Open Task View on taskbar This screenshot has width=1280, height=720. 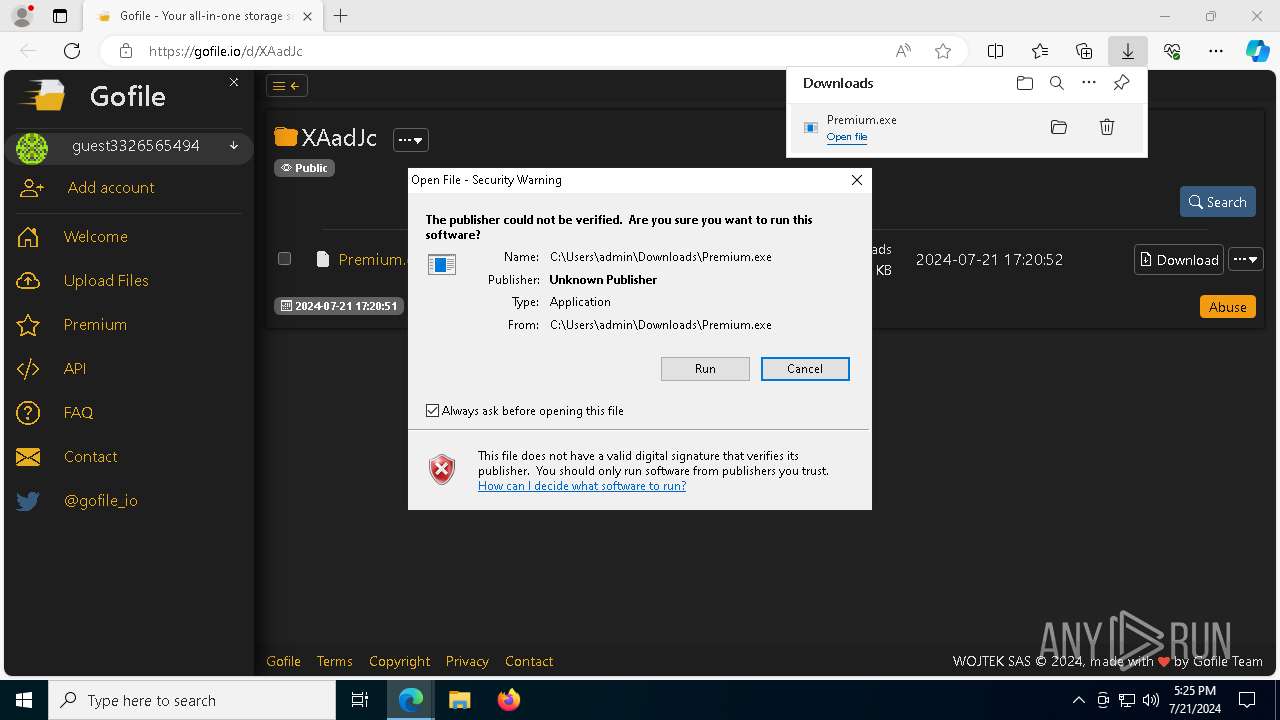coord(360,700)
